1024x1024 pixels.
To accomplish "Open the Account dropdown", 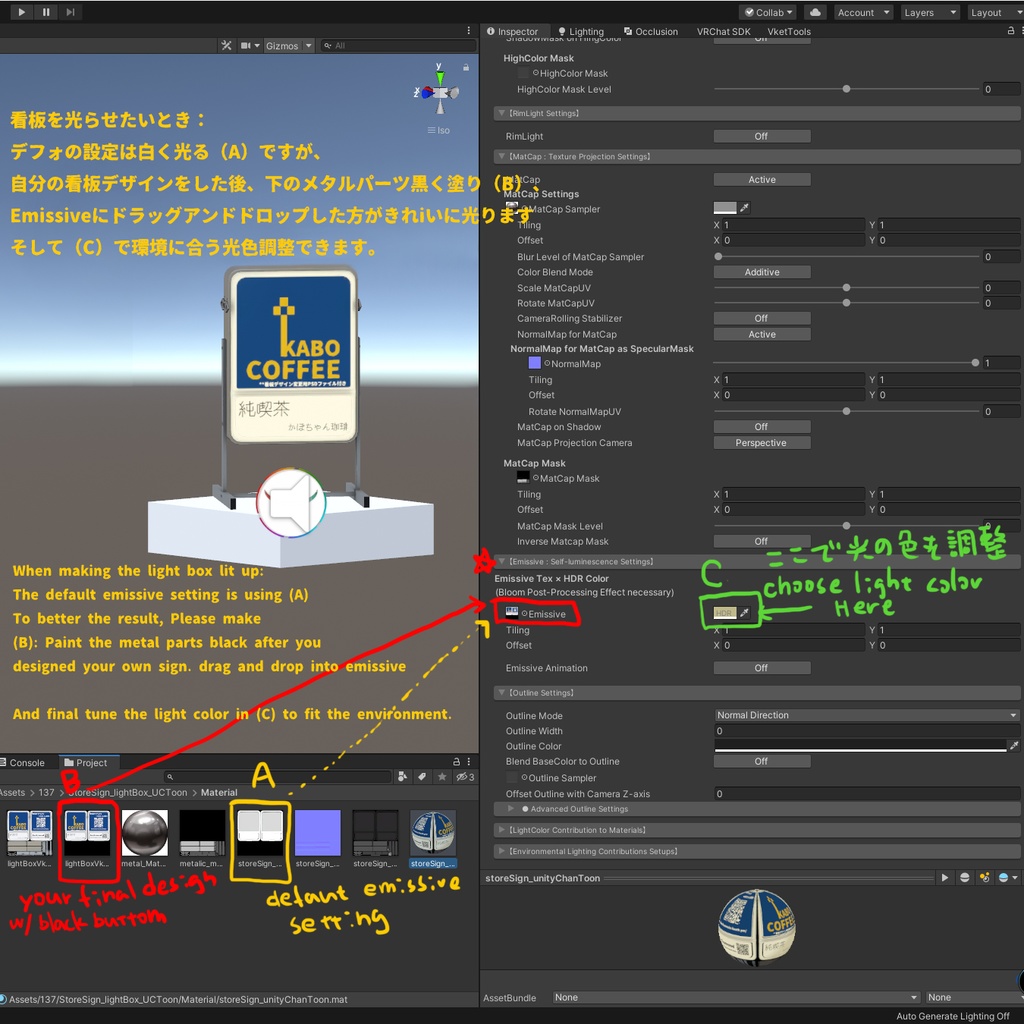I will (x=863, y=12).
